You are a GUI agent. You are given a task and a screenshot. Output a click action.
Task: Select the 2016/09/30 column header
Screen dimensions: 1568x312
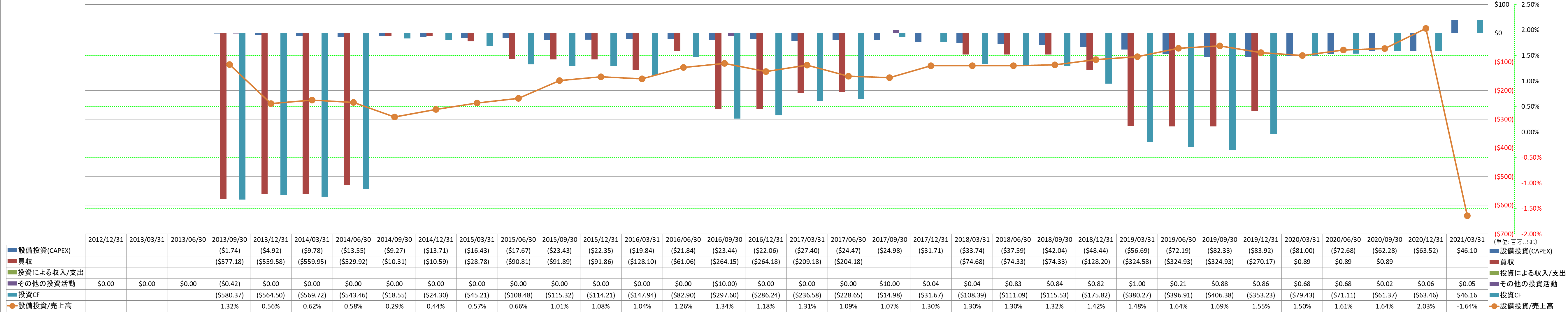[x=724, y=240]
